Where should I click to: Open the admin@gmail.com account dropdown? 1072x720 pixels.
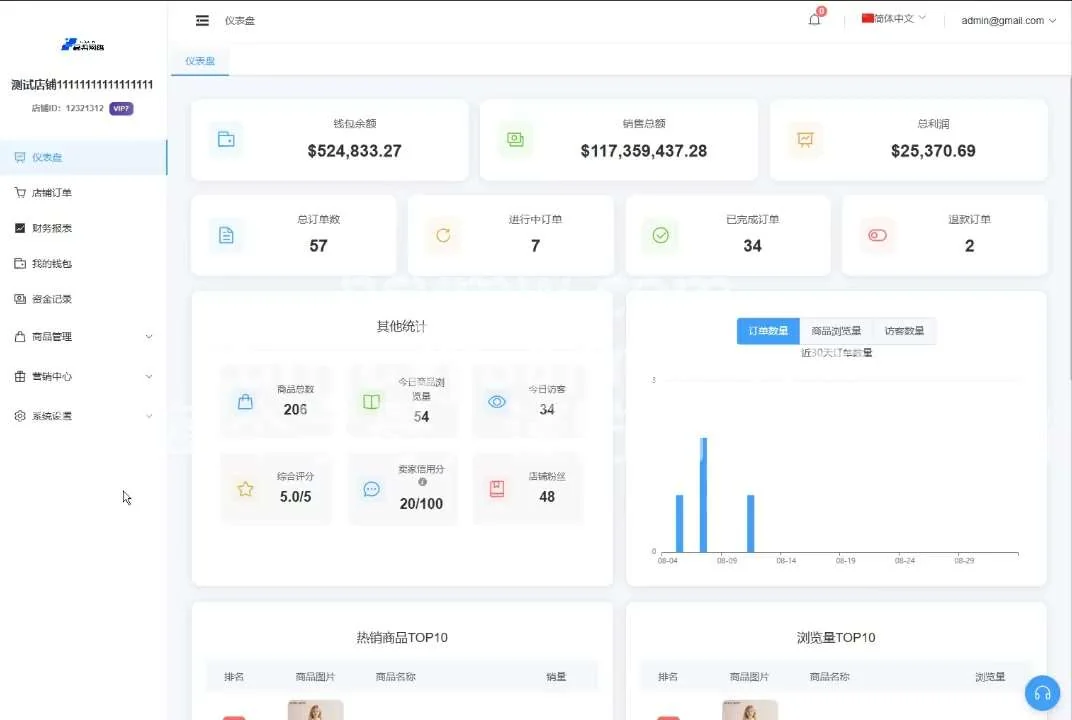click(x=1008, y=20)
